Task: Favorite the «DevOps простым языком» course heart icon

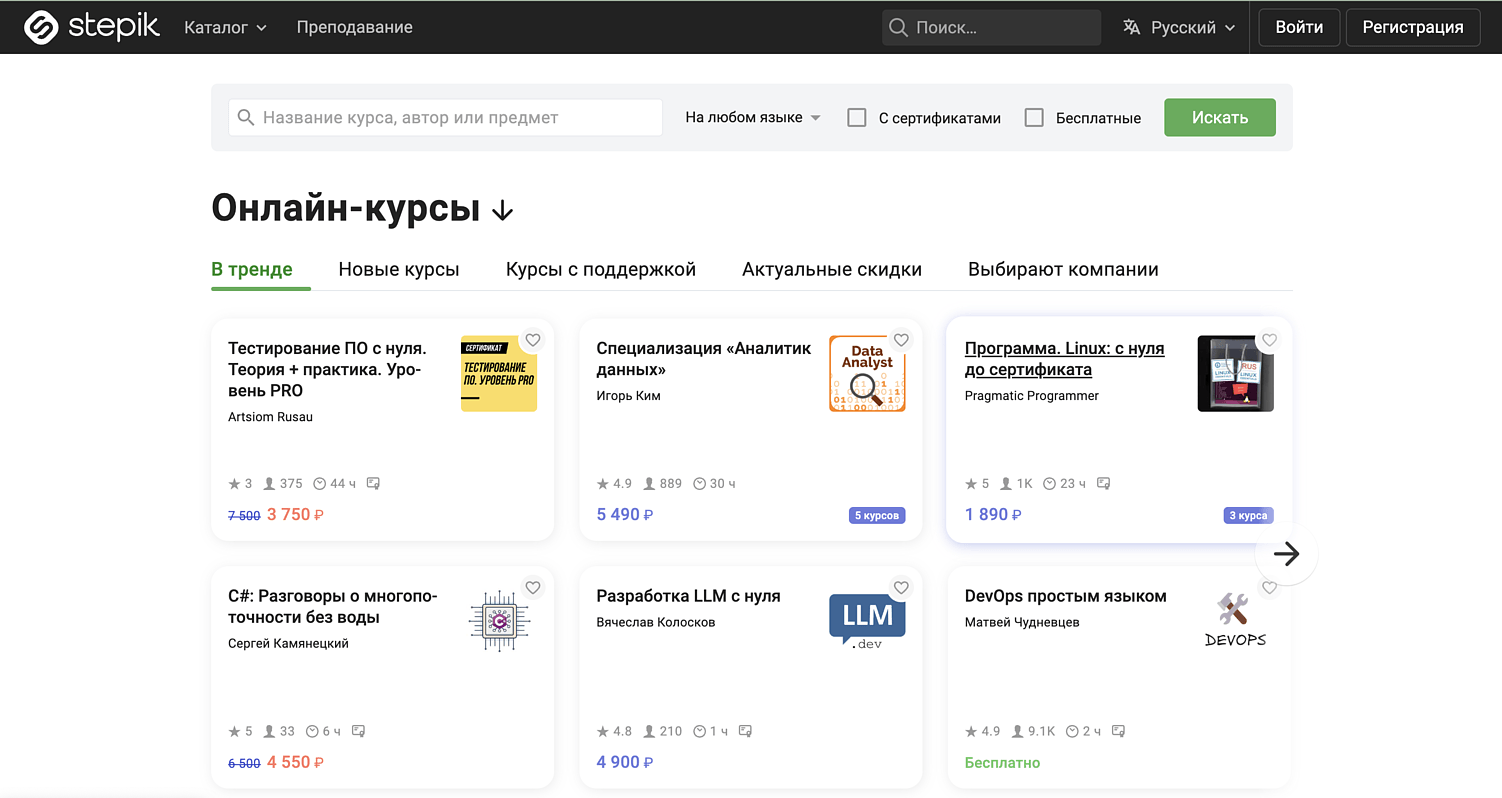Action: pos(1269,587)
